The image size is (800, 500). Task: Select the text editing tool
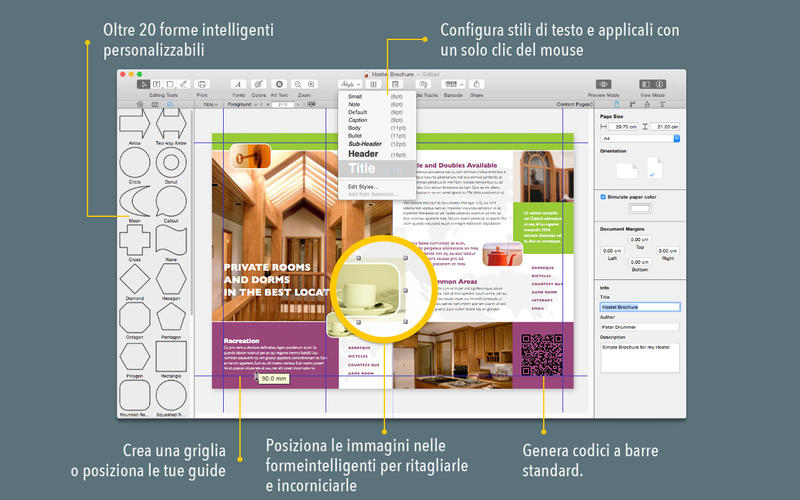click(157, 84)
